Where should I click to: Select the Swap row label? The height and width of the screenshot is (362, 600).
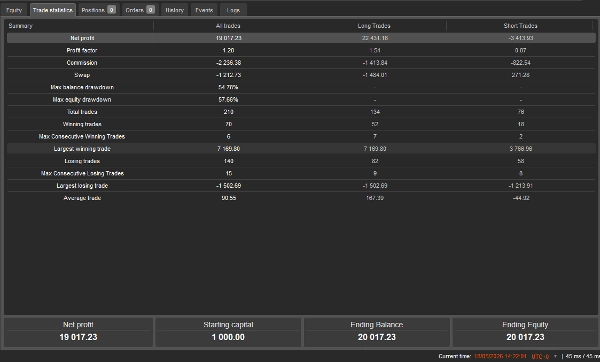point(82,75)
